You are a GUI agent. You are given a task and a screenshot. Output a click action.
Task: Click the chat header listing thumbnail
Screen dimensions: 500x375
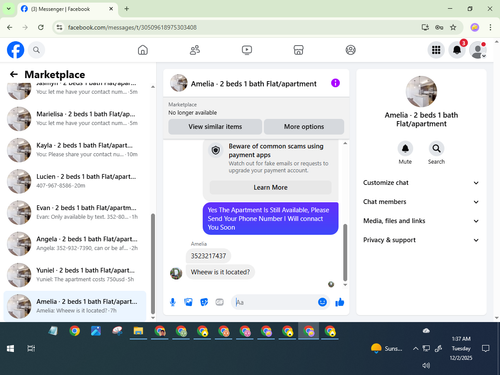[x=179, y=83]
